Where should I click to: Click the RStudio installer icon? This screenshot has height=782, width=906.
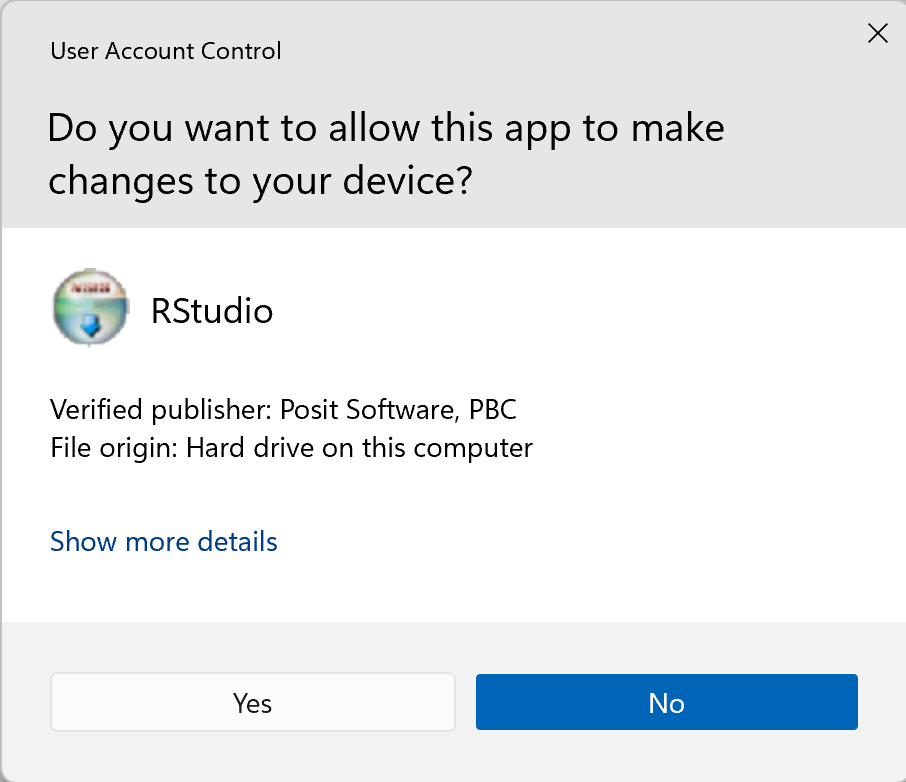[91, 307]
